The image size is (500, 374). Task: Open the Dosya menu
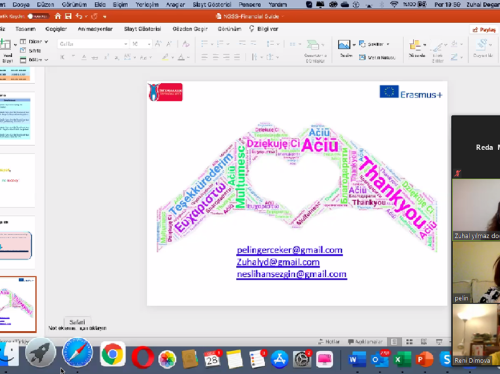(x=21, y=4)
